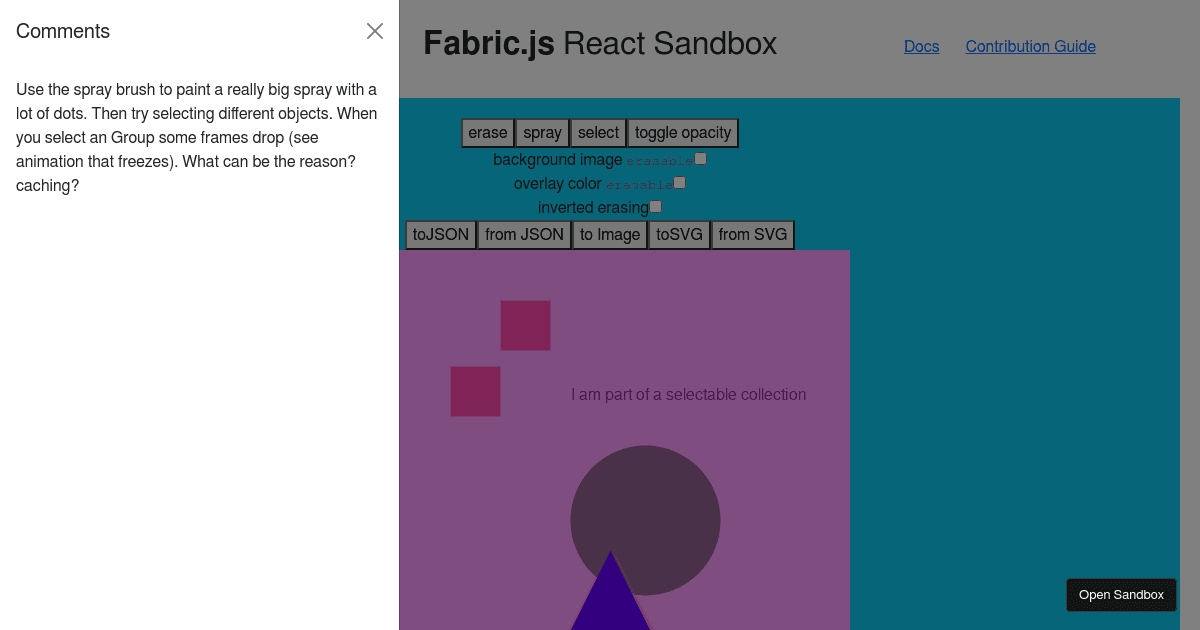The height and width of the screenshot is (630, 1200).
Task: Open the Contribution Guide
Action: [1030, 46]
